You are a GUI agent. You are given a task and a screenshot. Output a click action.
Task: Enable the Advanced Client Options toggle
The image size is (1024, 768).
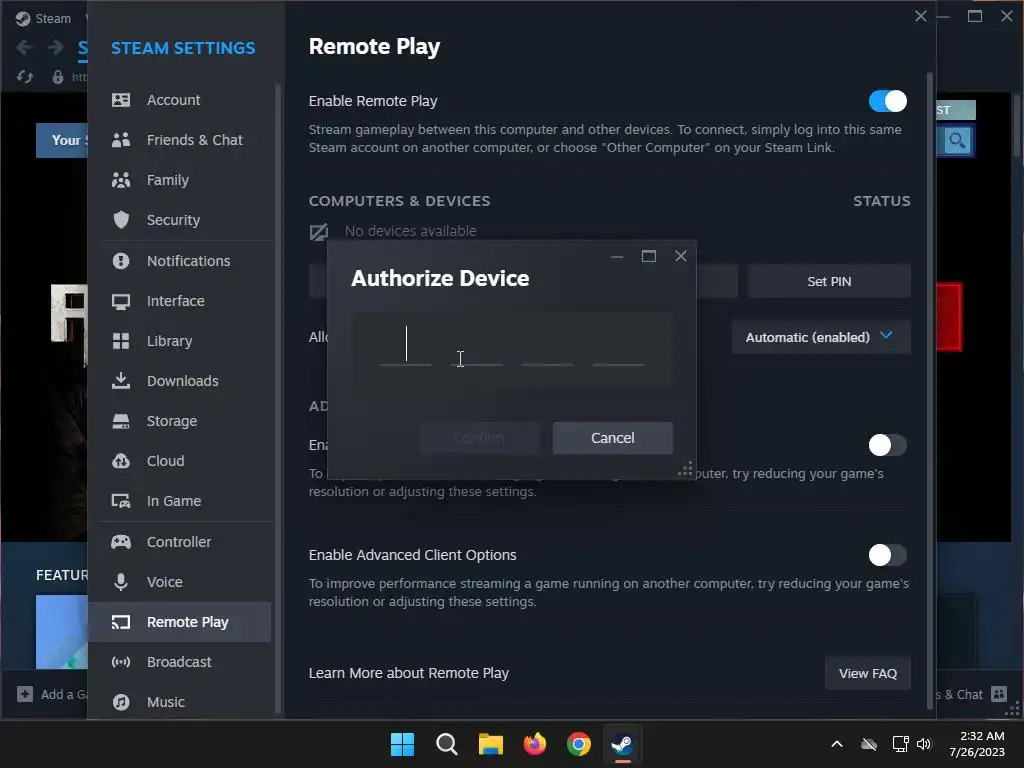click(x=888, y=555)
